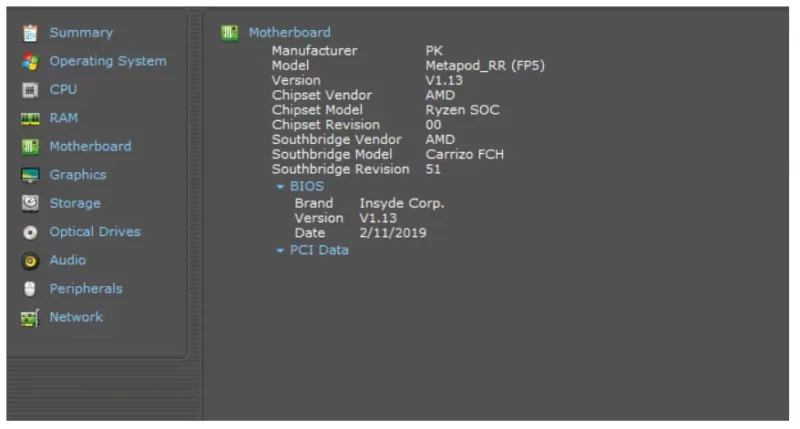The image size is (800, 429).
Task: Click the CPU chip icon
Action: pos(30,90)
